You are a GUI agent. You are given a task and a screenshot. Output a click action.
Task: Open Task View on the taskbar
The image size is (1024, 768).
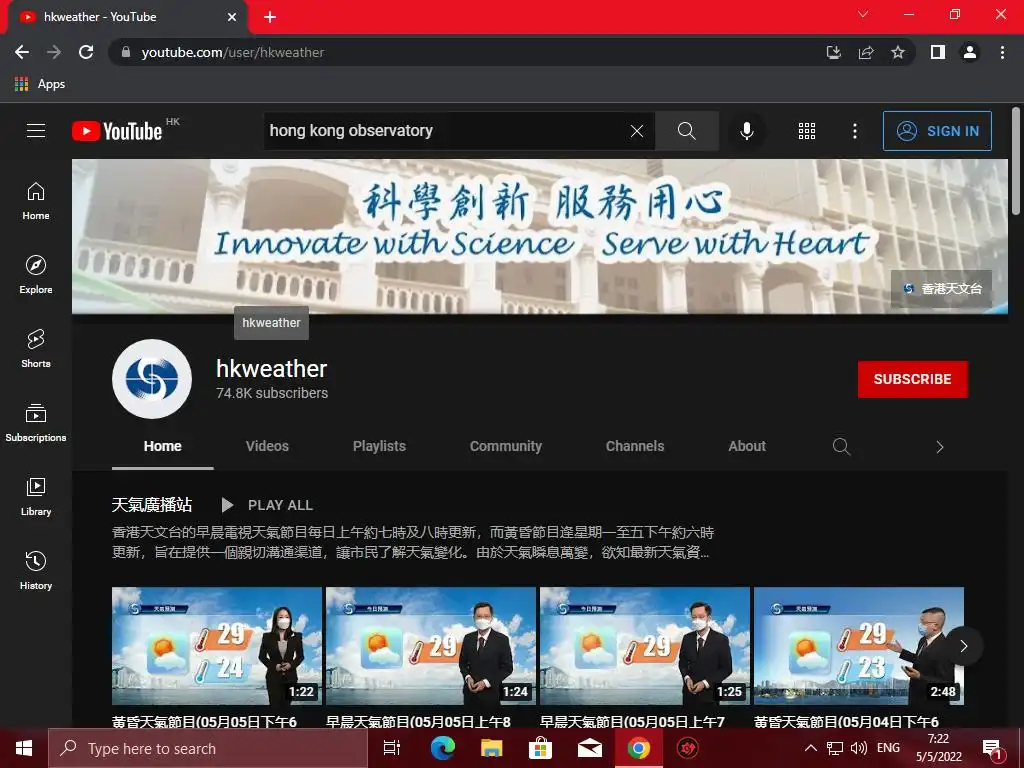(392, 748)
